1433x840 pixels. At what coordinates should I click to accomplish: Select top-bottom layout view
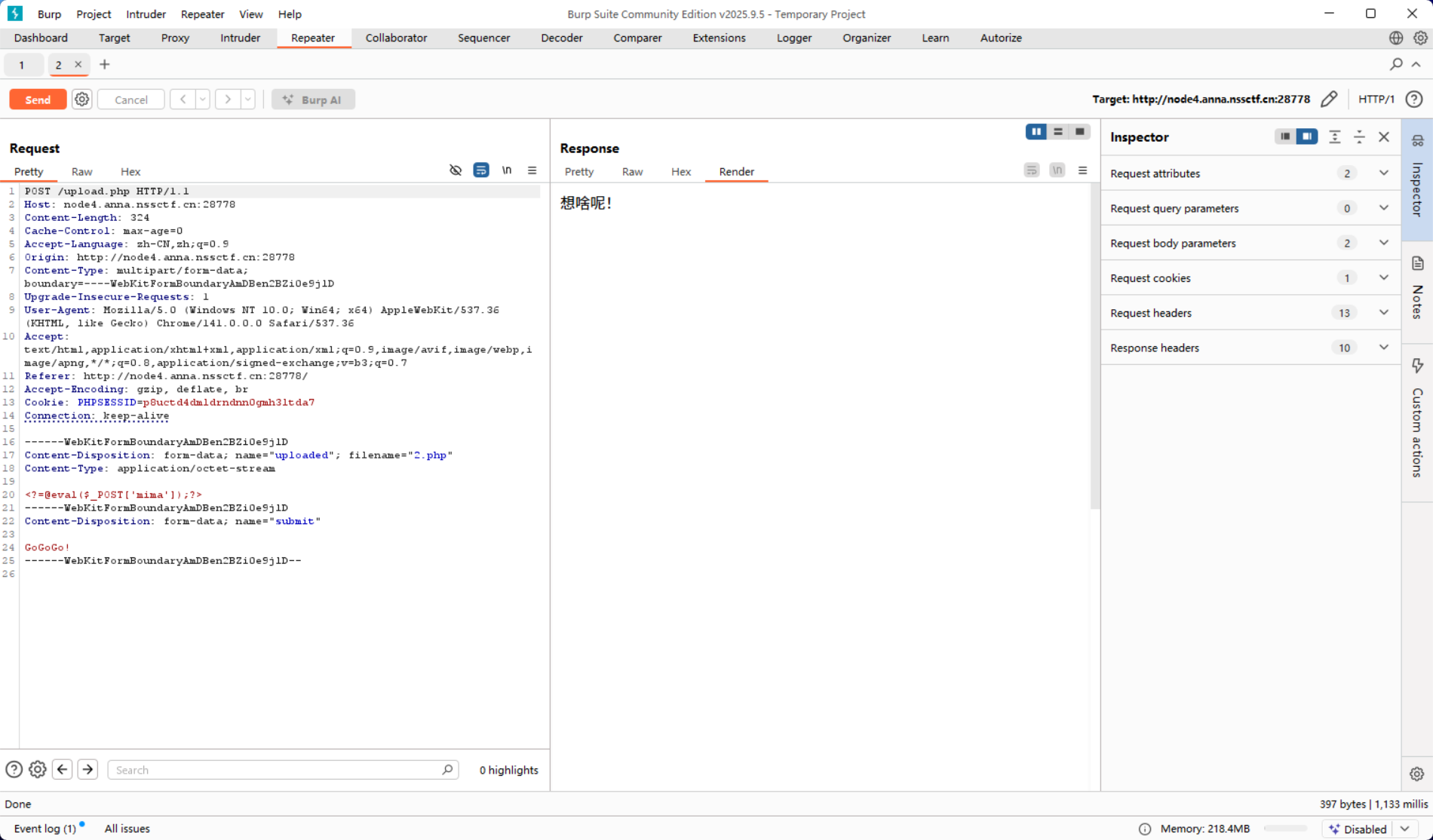pyautogui.click(x=1058, y=132)
